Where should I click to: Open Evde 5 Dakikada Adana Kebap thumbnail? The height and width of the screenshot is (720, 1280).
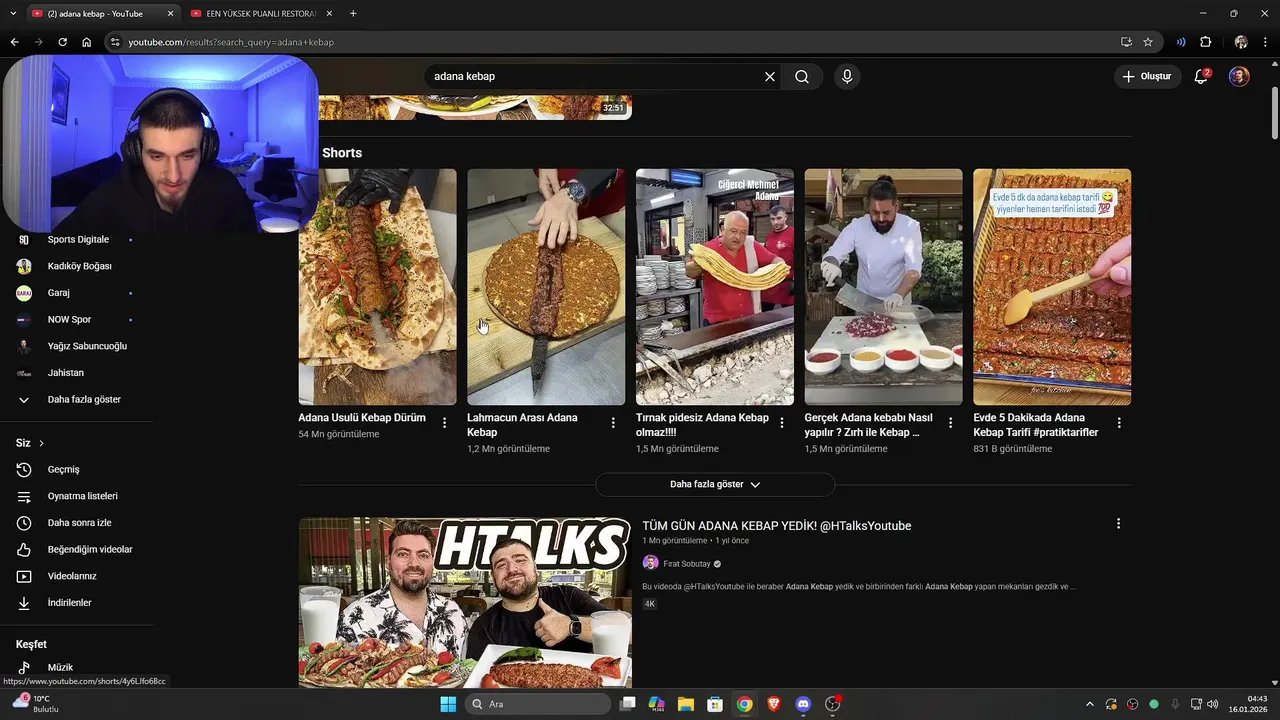[x=1052, y=287]
